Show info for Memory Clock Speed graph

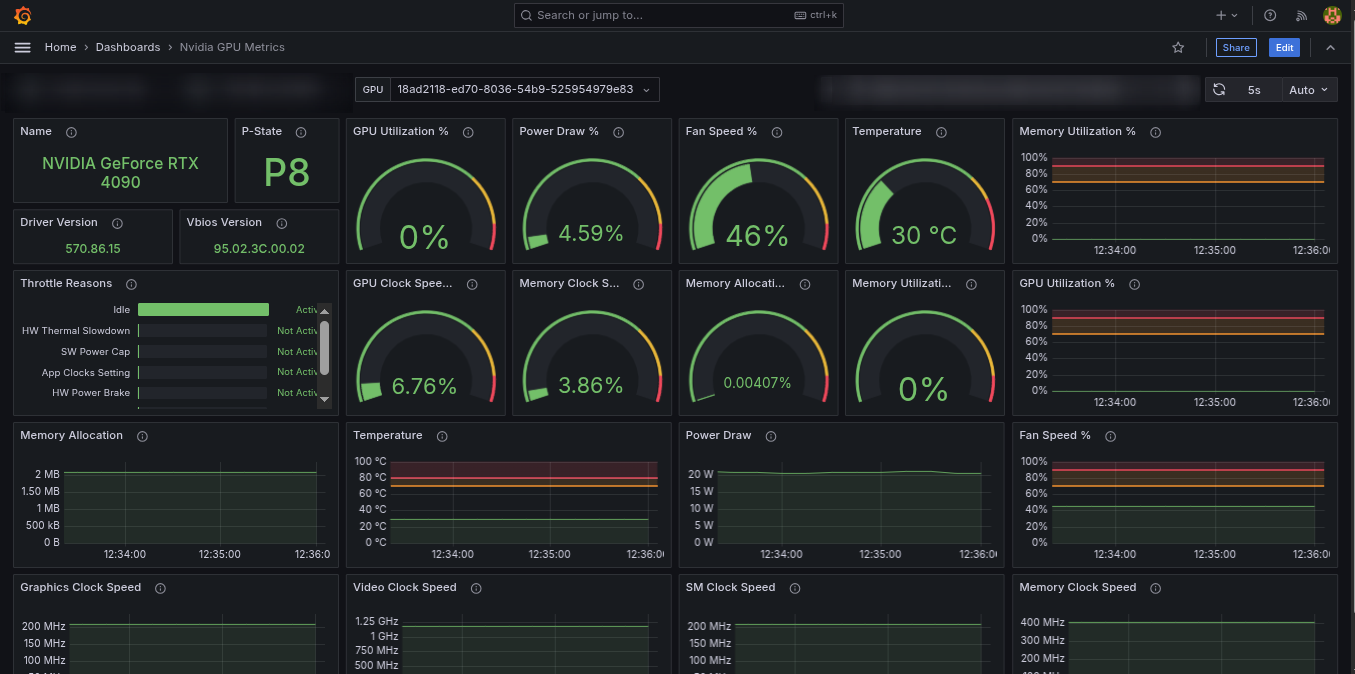(1156, 588)
